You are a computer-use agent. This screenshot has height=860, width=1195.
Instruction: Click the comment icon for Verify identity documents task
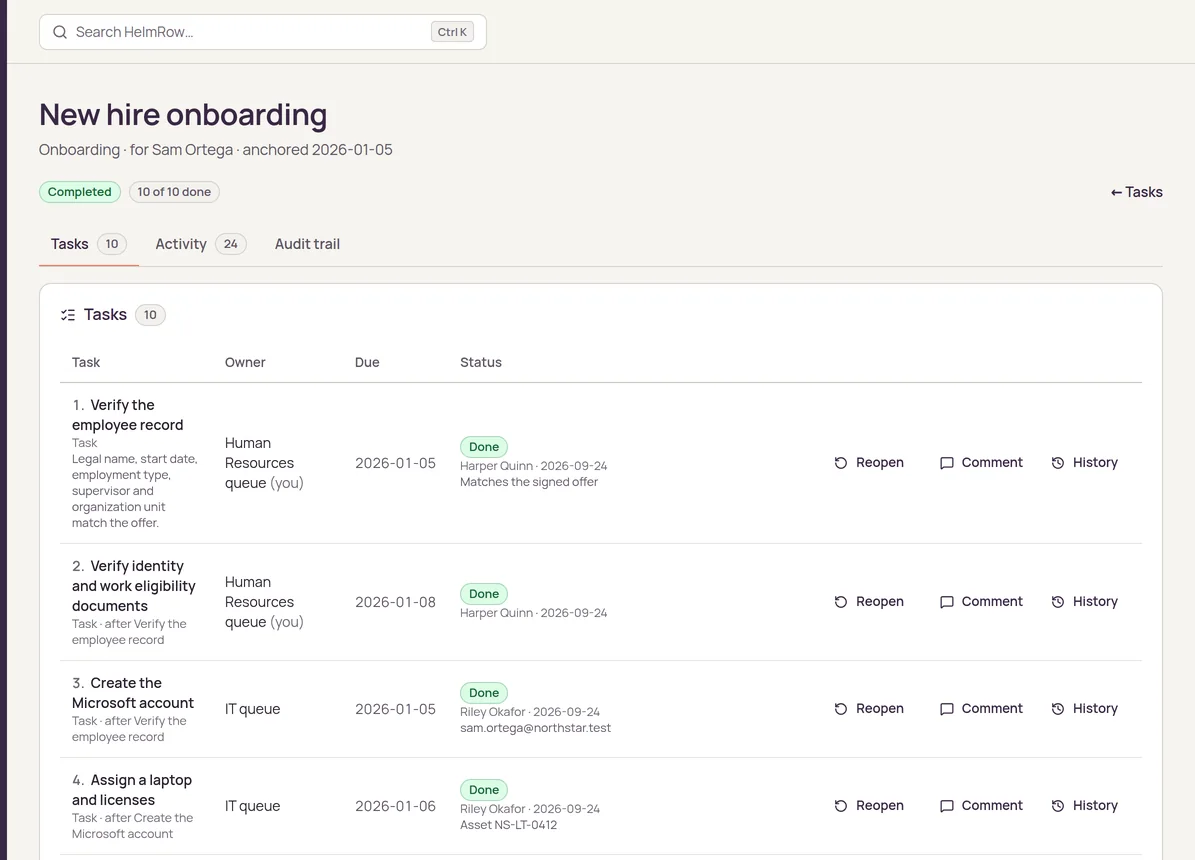click(947, 602)
